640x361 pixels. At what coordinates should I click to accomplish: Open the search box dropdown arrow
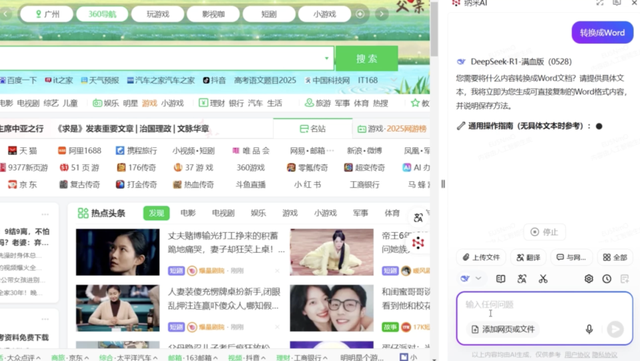(327, 58)
